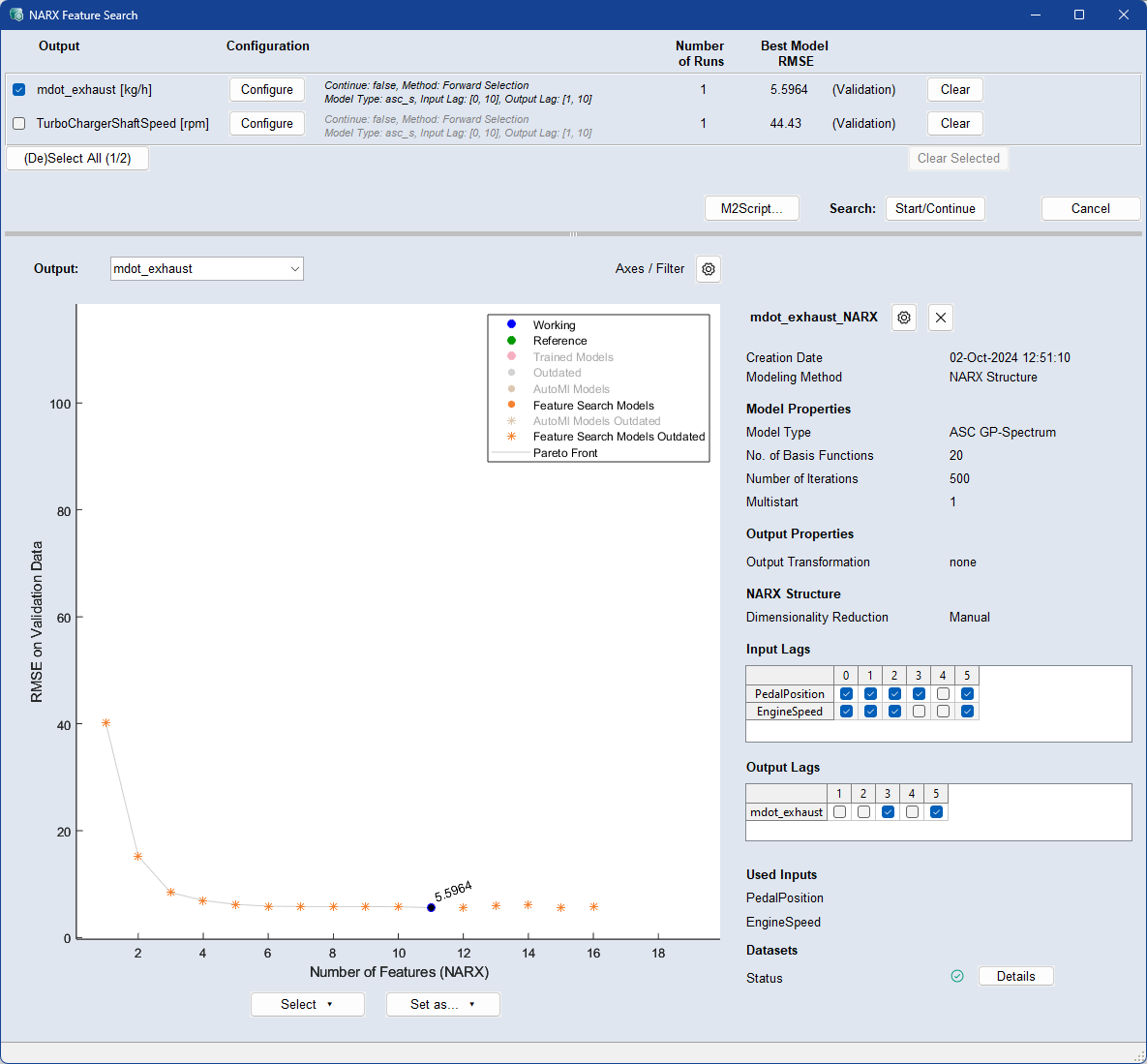Close the mdot_exhaust_NARX model panel
Image resolution: width=1147 pixels, height=1064 pixels.
tap(941, 318)
